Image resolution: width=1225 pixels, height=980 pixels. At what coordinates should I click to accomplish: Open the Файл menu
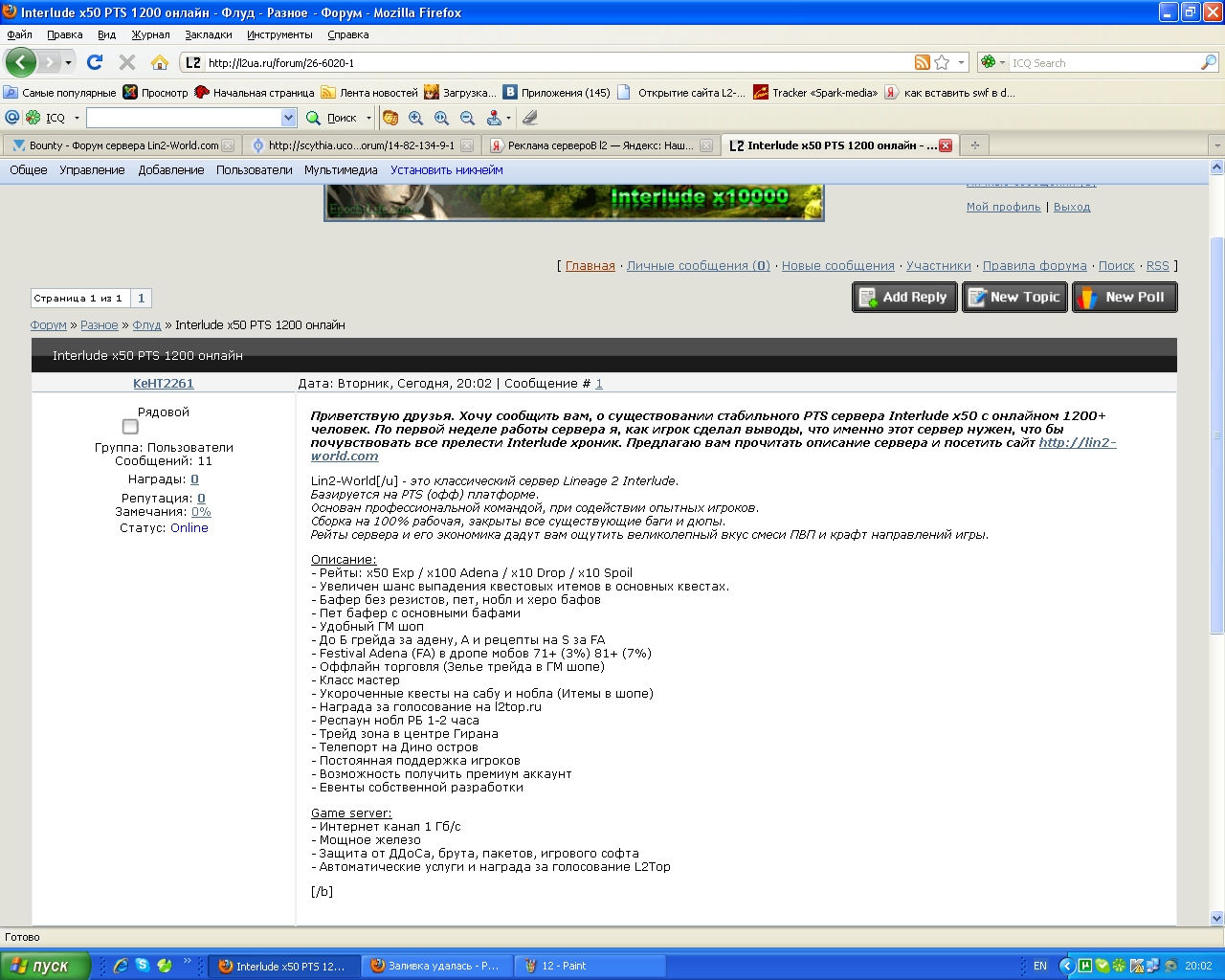pos(19,34)
